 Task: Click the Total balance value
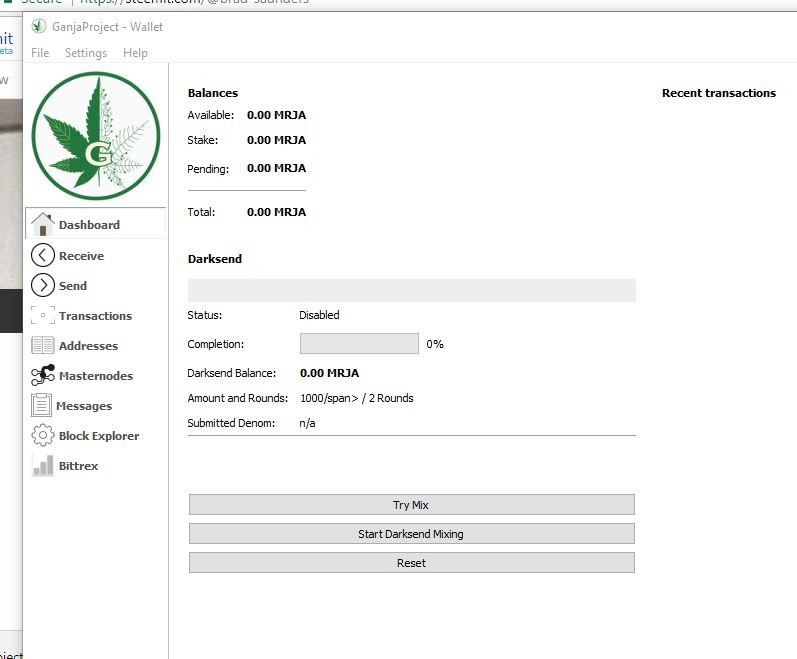coord(277,212)
